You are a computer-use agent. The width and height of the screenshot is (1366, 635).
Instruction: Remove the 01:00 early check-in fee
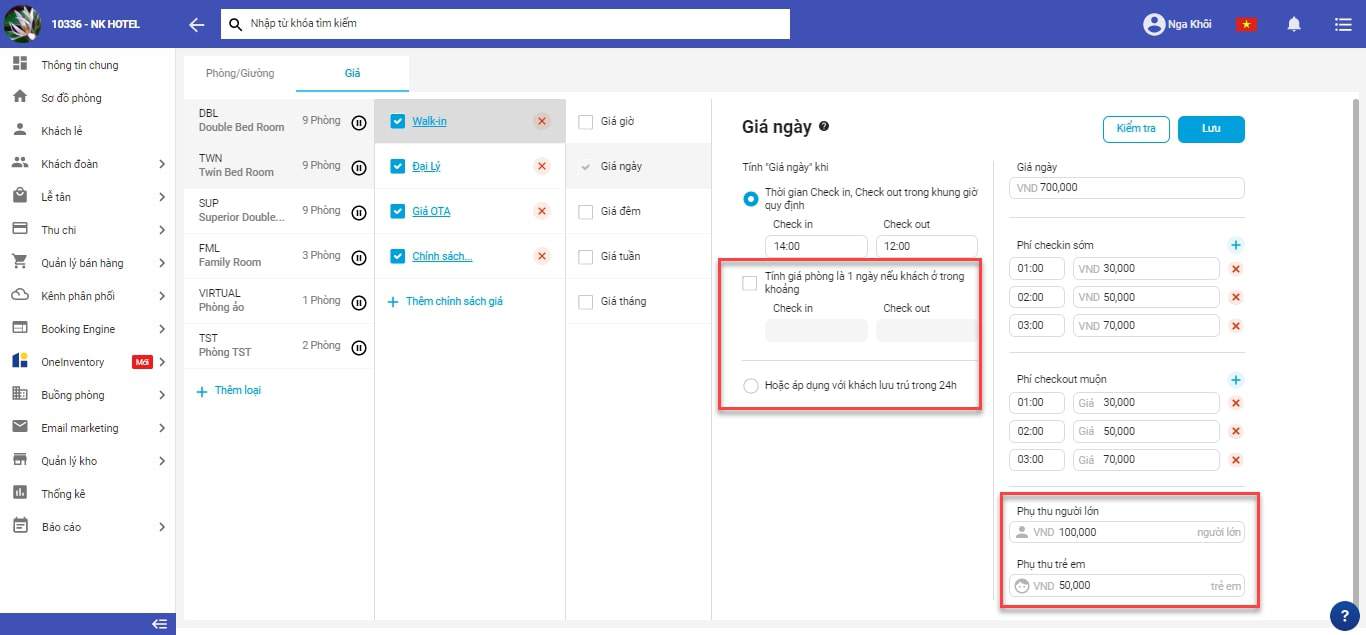[x=1236, y=269]
